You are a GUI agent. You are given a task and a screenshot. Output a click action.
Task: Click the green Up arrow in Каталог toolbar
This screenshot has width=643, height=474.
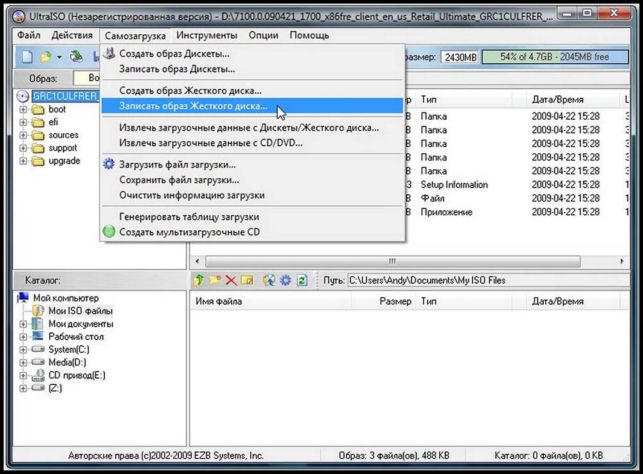pos(199,280)
